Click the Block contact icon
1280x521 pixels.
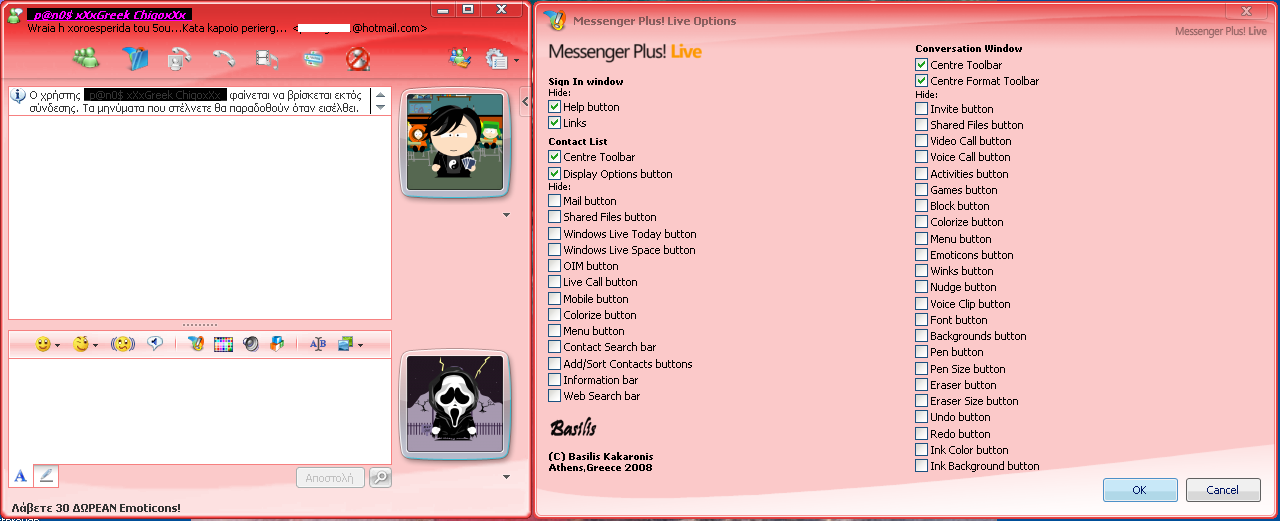pos(358,59)
